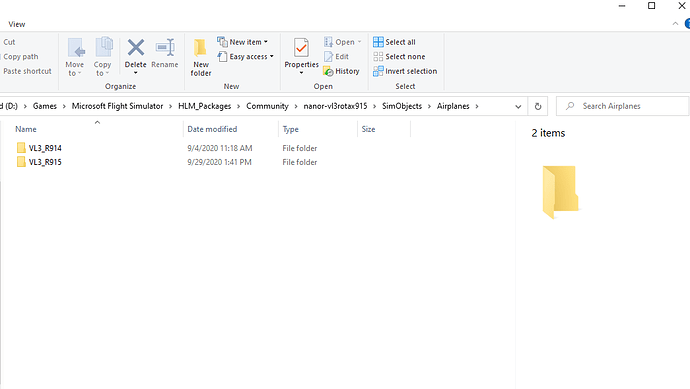690x389 pixels.
Task: Expand chevron after Community breadcrumb
Action: 296,106
